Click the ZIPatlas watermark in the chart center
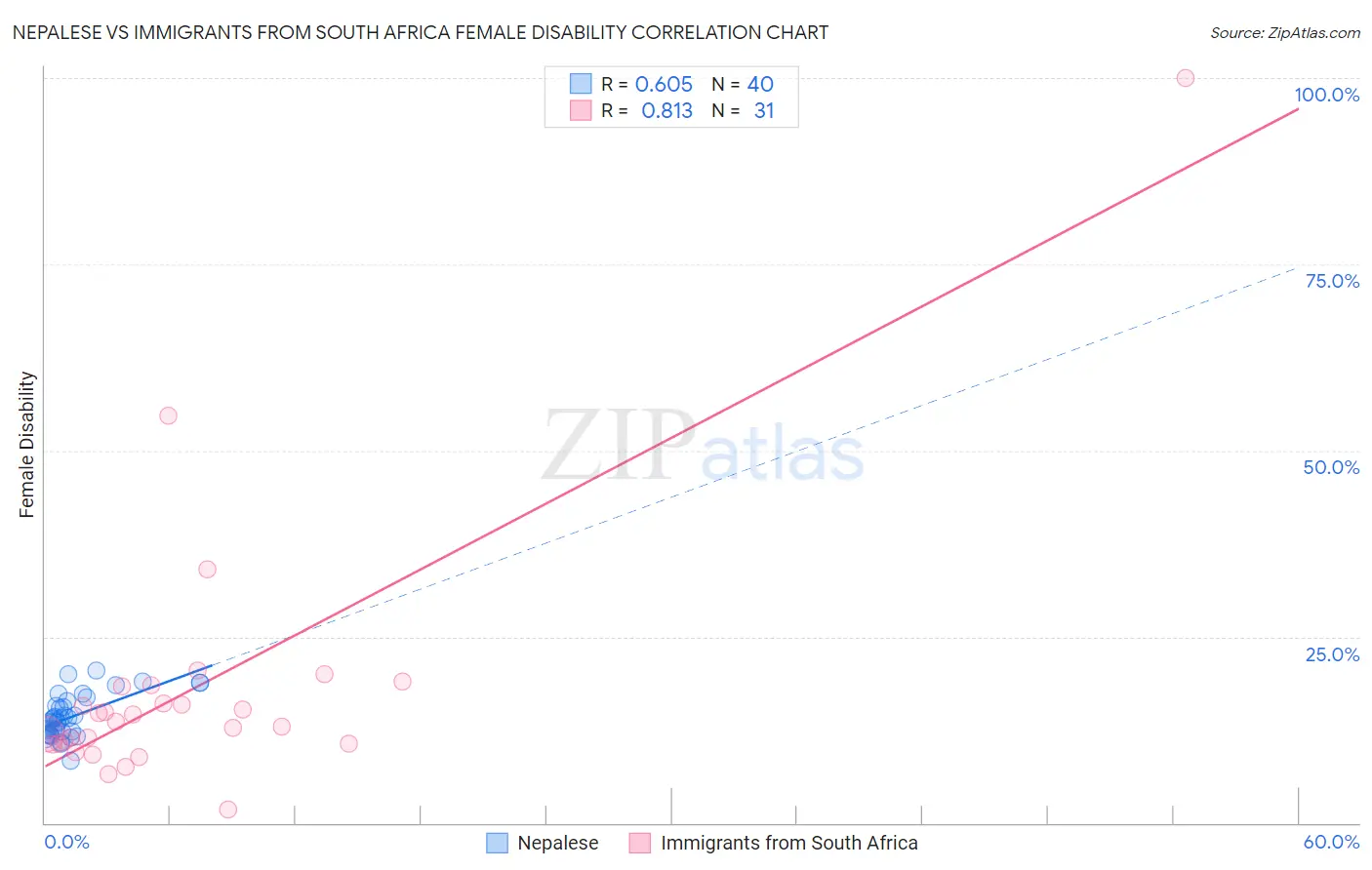The width and height of the screenshot is (1372, 870). [703, 448]
